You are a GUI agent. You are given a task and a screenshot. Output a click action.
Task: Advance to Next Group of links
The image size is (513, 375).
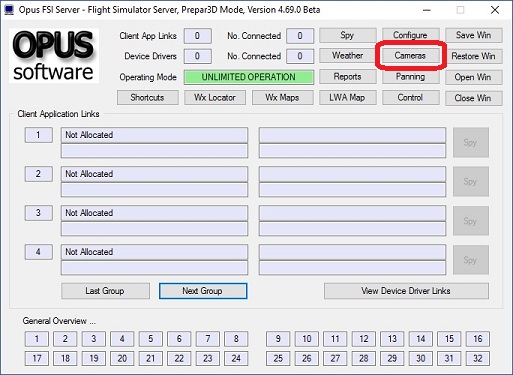point(203,291)
